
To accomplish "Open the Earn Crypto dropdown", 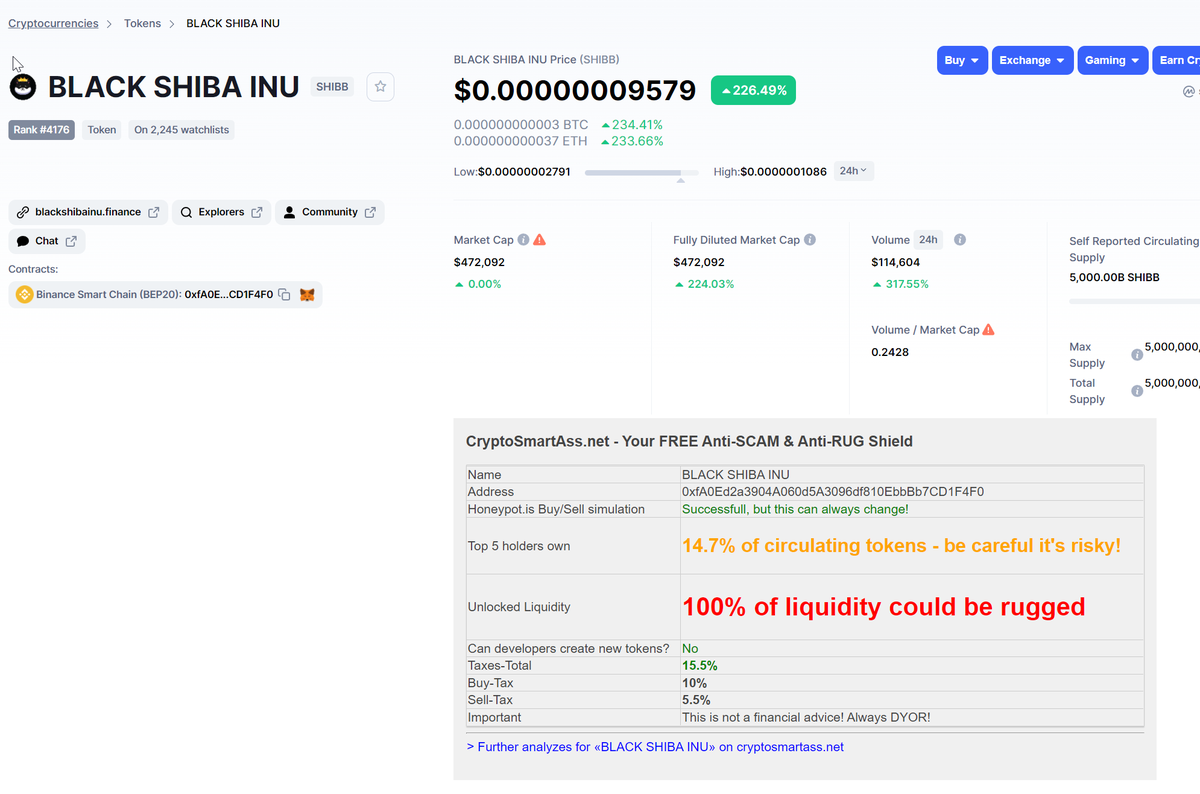I will (x=1176, y=60).
